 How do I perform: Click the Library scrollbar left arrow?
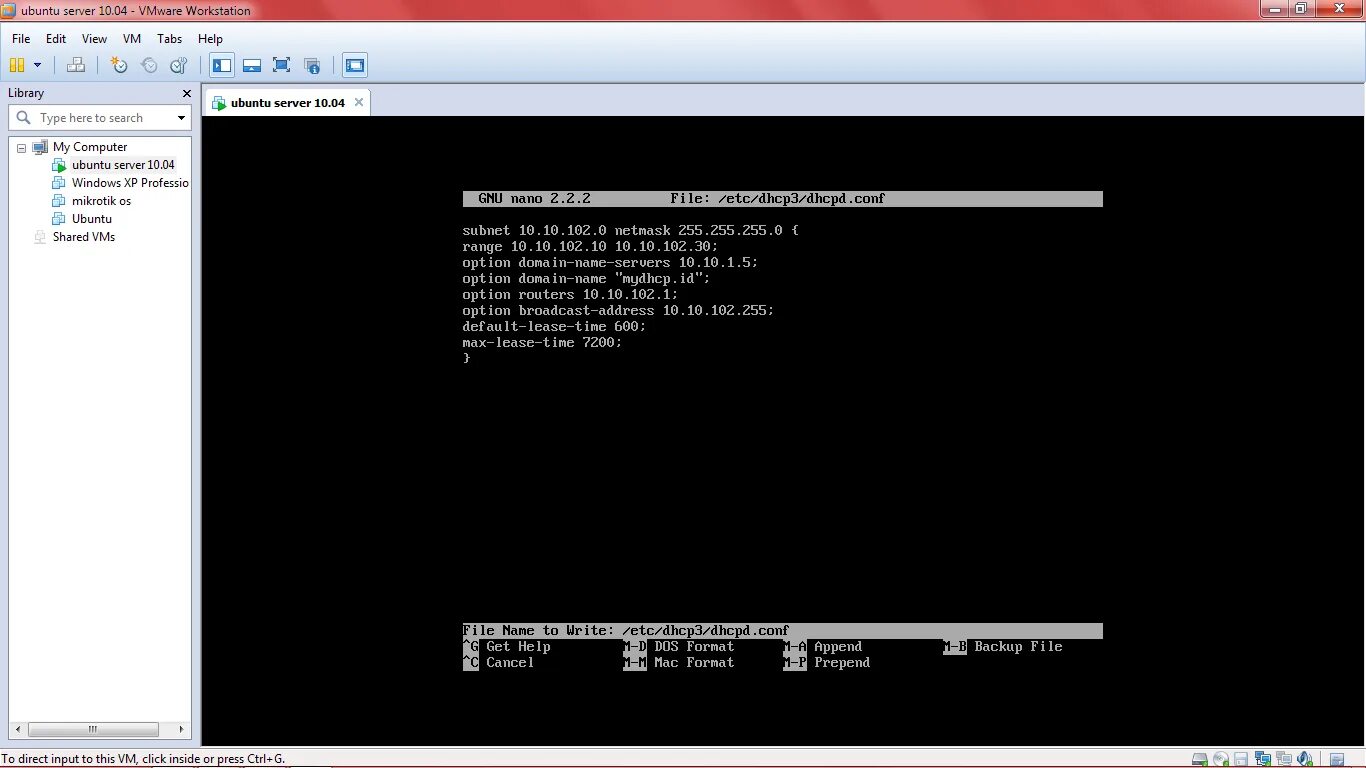(x=17, y=729)
